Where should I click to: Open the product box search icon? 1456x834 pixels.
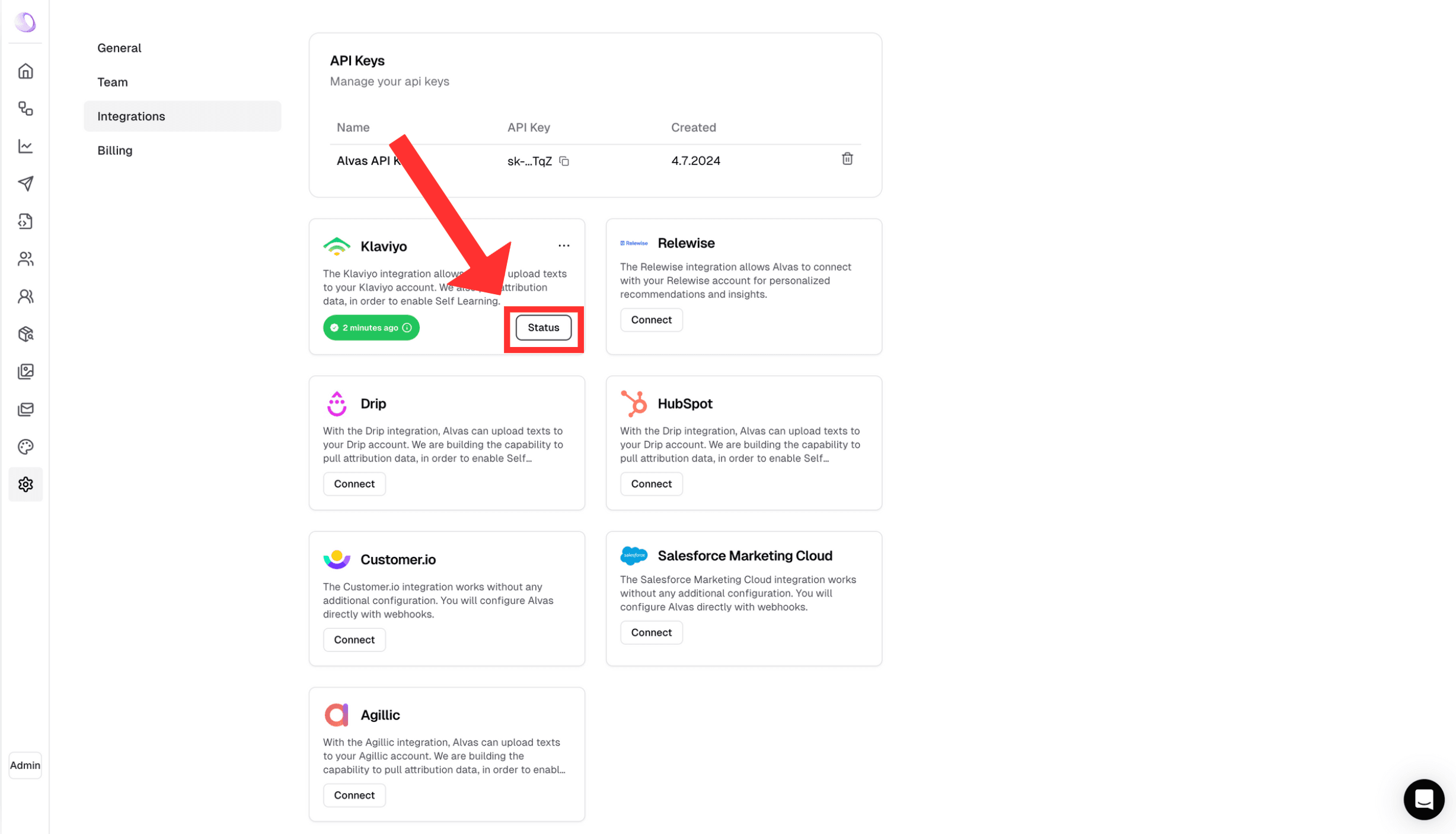pos(25,334)
